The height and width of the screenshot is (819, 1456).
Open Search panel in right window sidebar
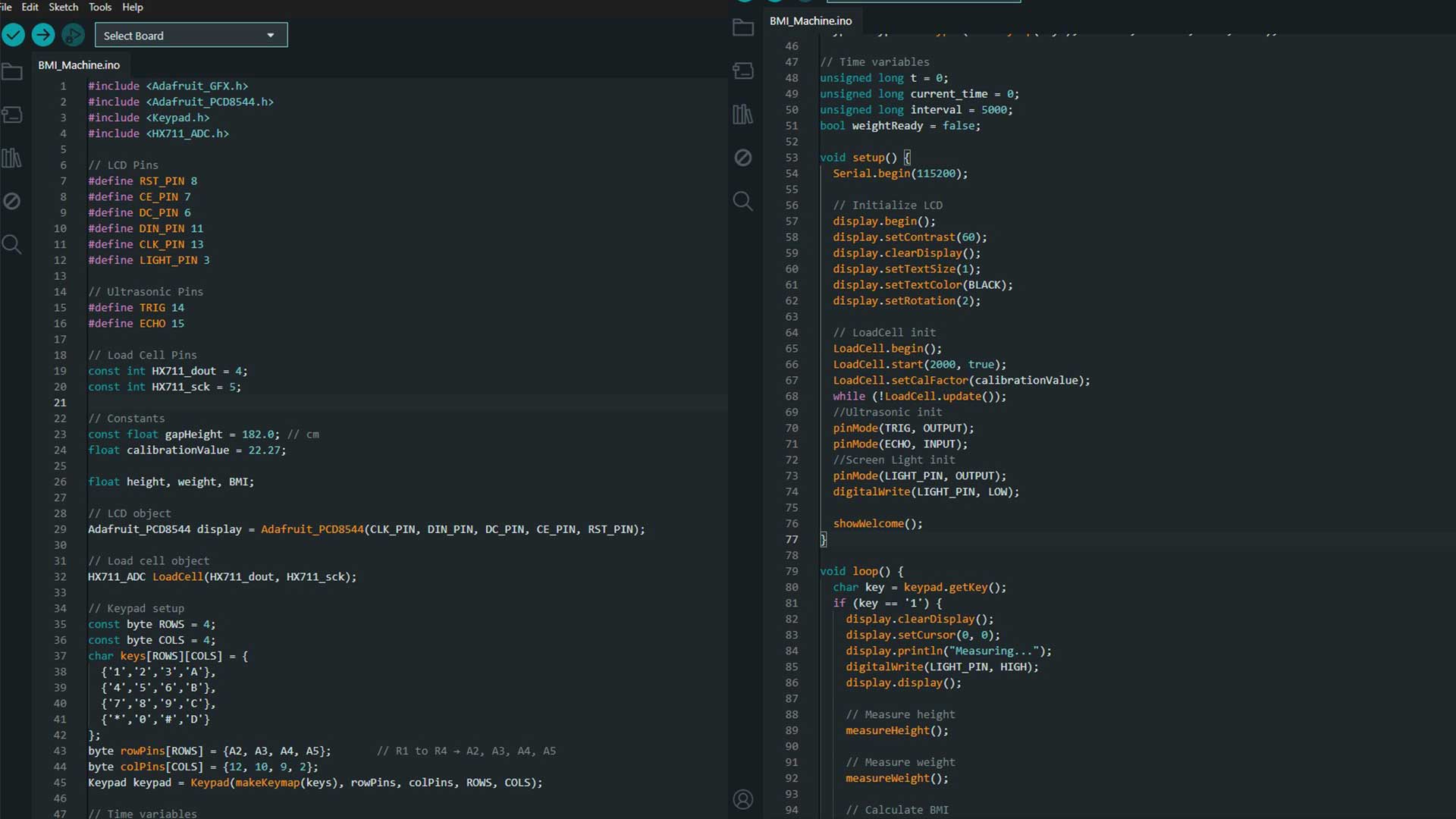pos(743,201)
